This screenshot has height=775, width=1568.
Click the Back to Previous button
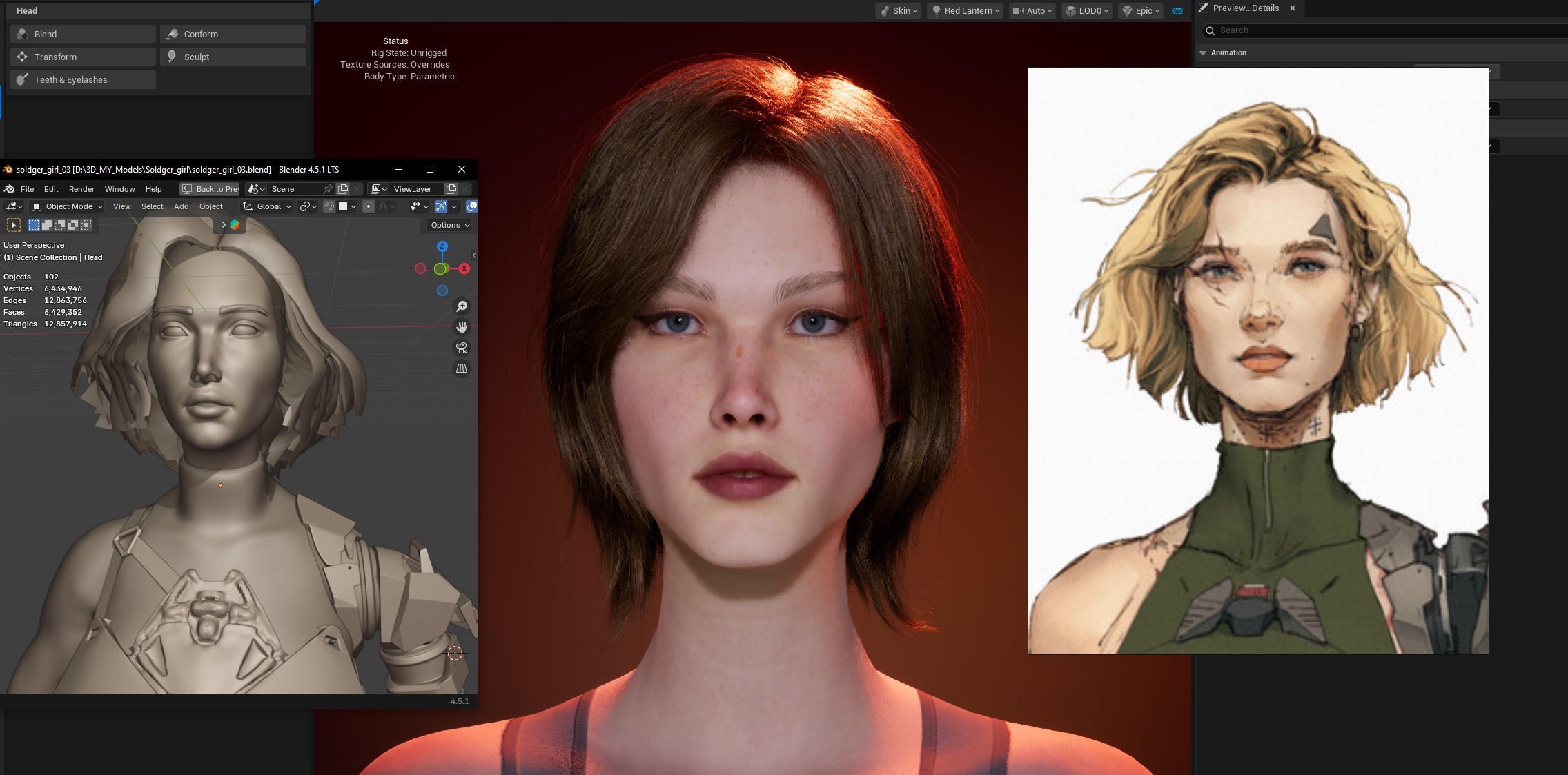pyautogui.click(x=210, y=189)
